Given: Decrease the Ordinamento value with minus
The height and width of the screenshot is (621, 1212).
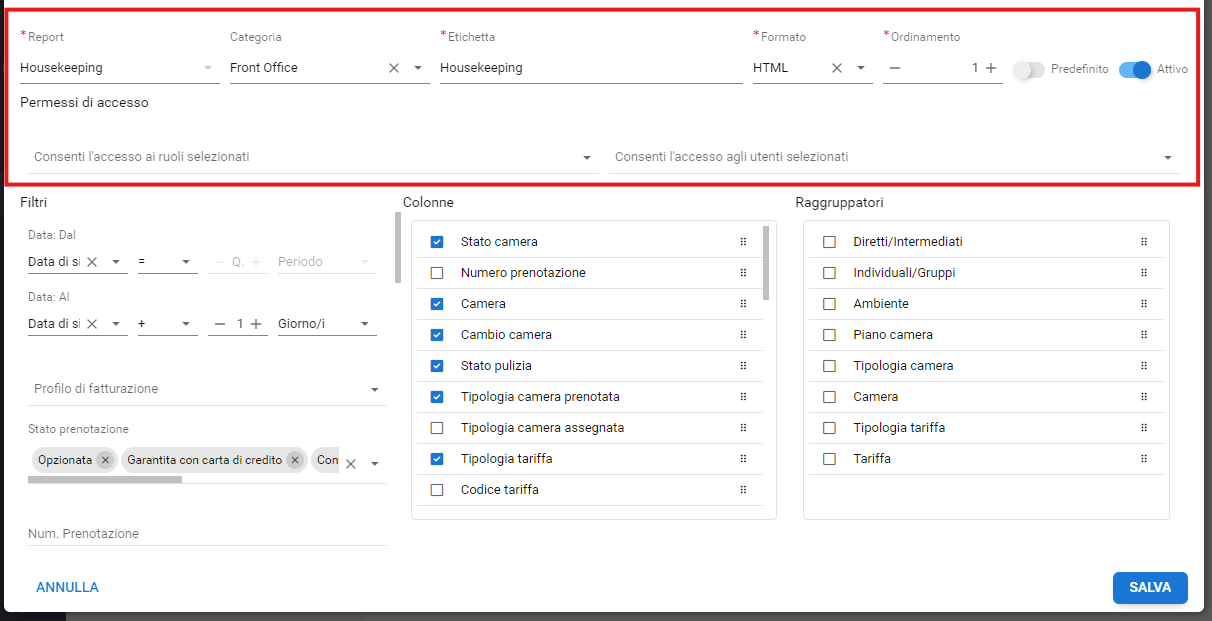Looking at the screenshot, I should pos(894,68).
